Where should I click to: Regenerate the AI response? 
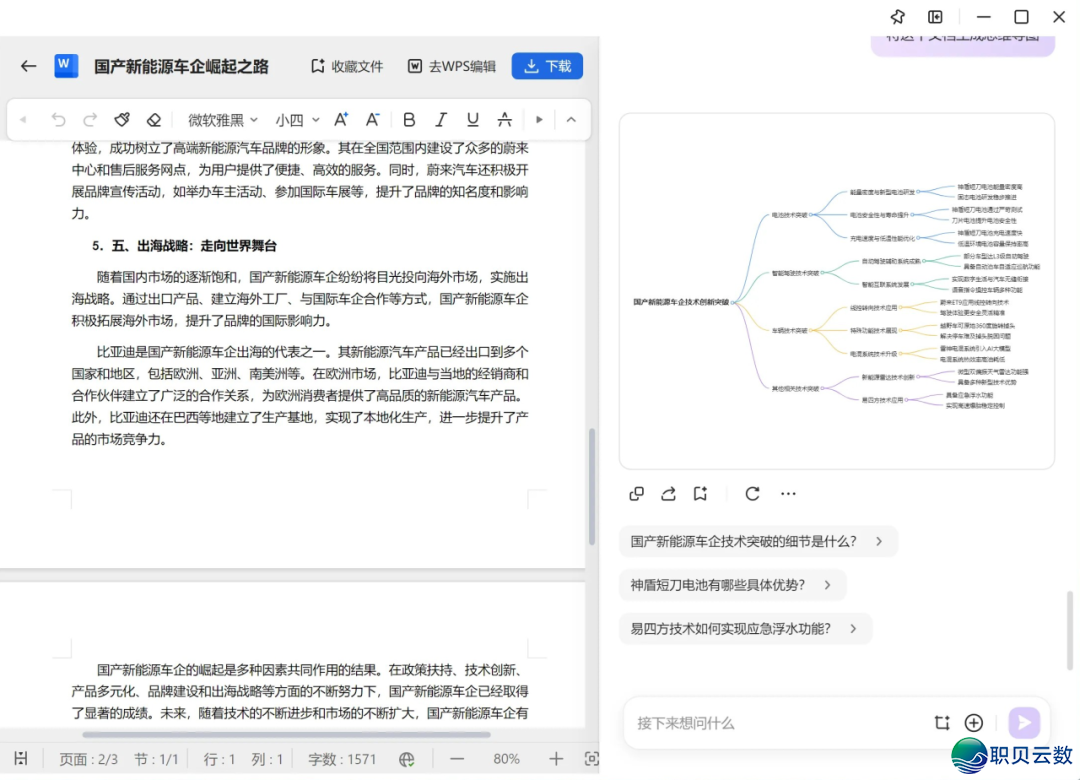[753, 494]
